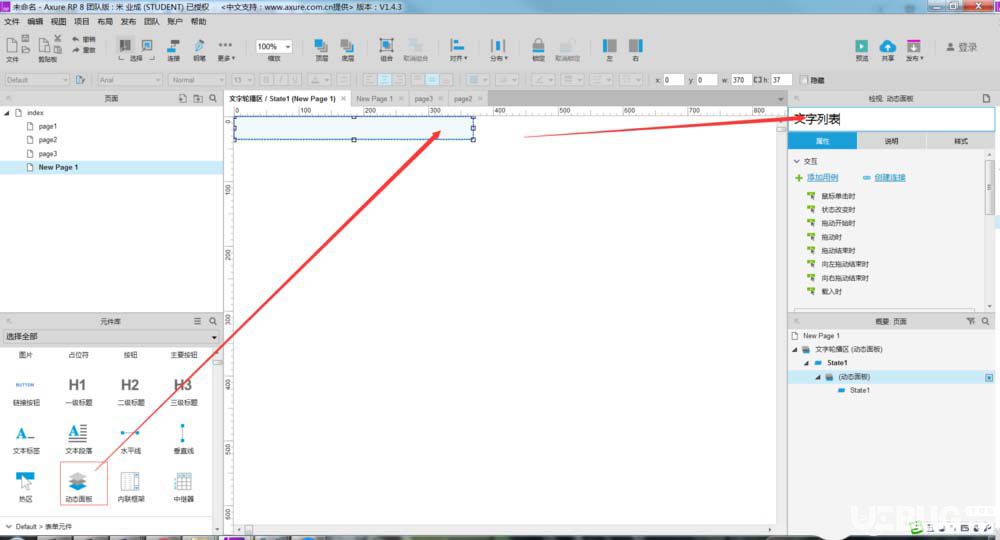Select the 文本标签 (Label) widget
This screenshot has height=540, width=1000.
click(x=26, y=439)
